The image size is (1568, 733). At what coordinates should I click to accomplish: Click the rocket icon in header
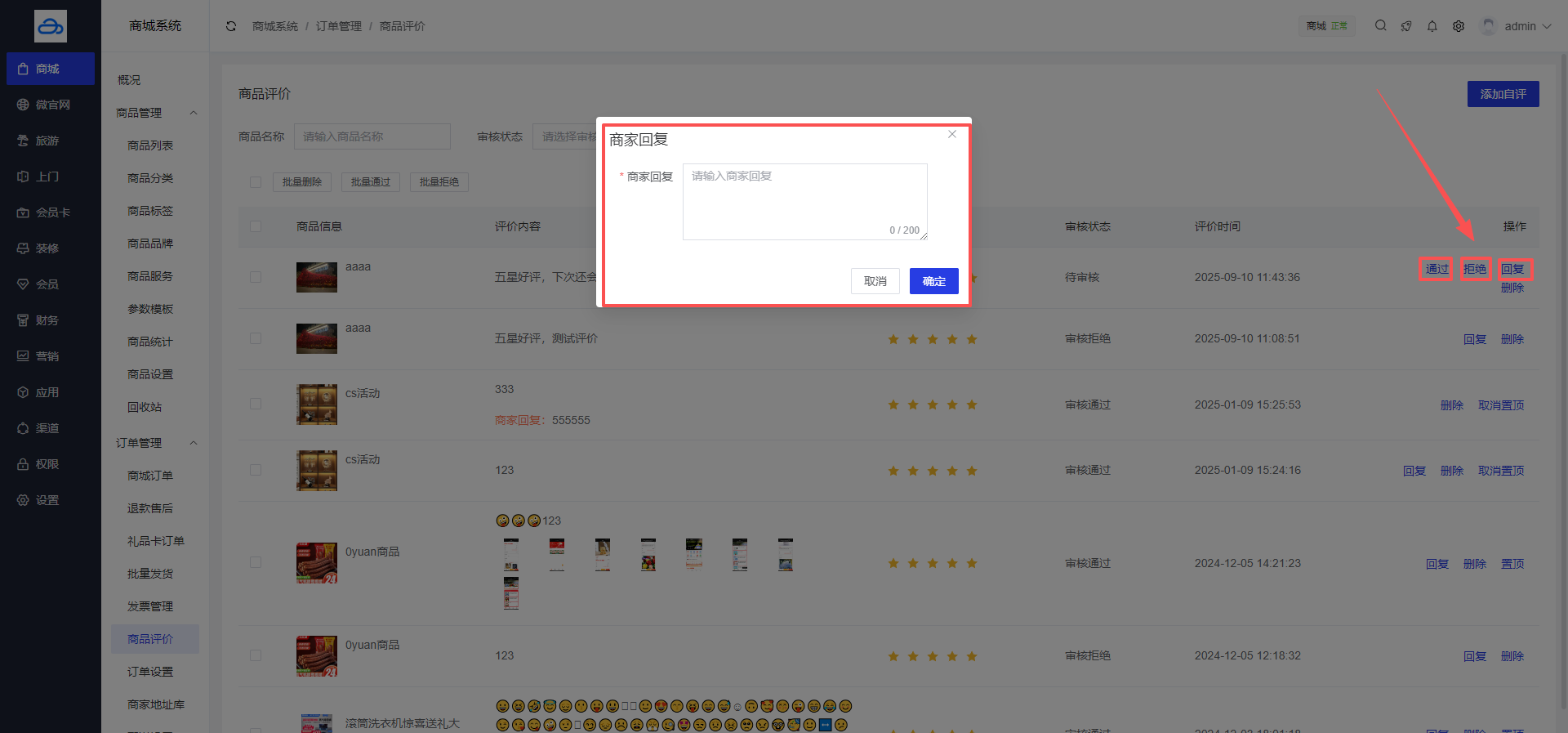pyautogui.click(x=1406, y=26)
